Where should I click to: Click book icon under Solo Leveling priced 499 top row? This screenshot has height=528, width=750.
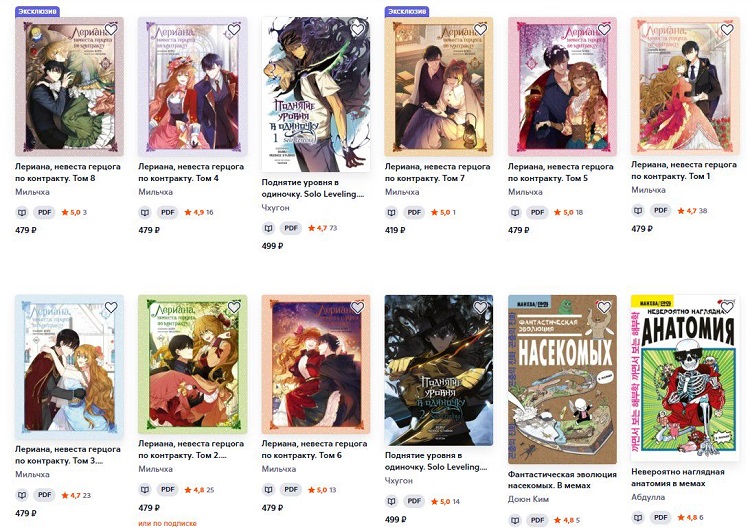(x=268, y=228)
